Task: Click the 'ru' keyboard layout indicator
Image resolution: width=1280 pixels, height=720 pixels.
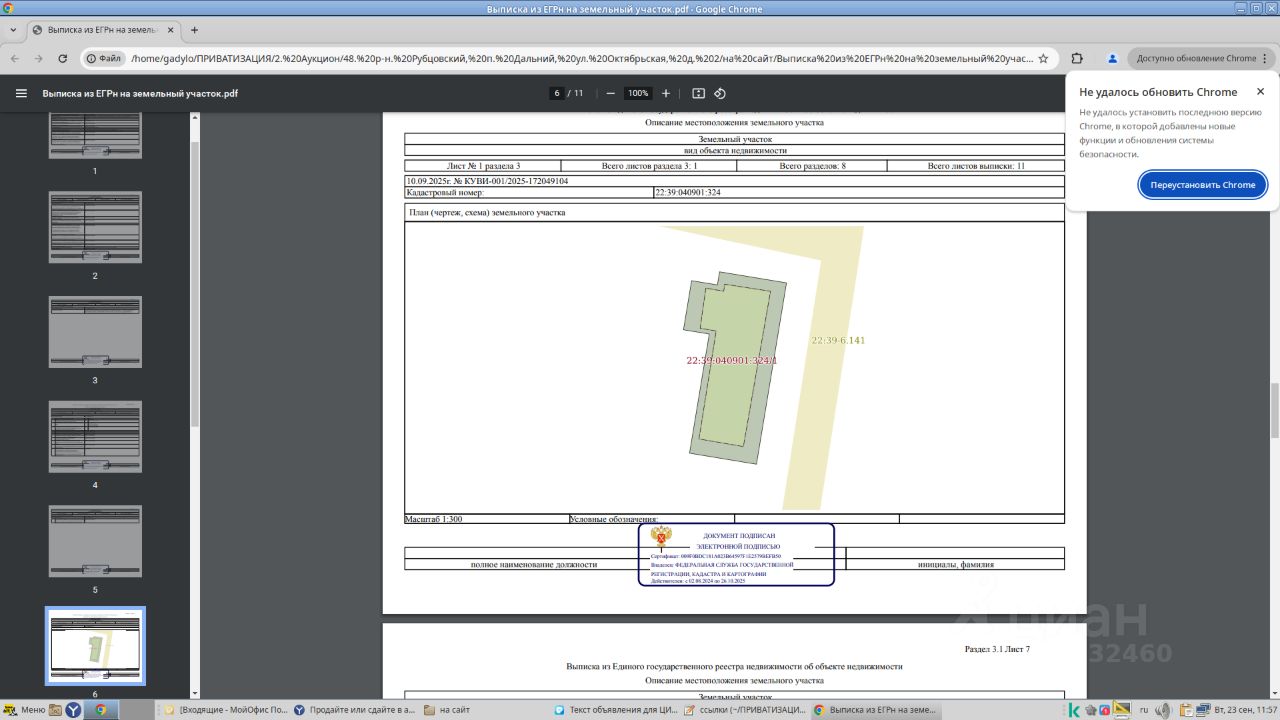Action: pyautogui.click(x=1145, y=710)
